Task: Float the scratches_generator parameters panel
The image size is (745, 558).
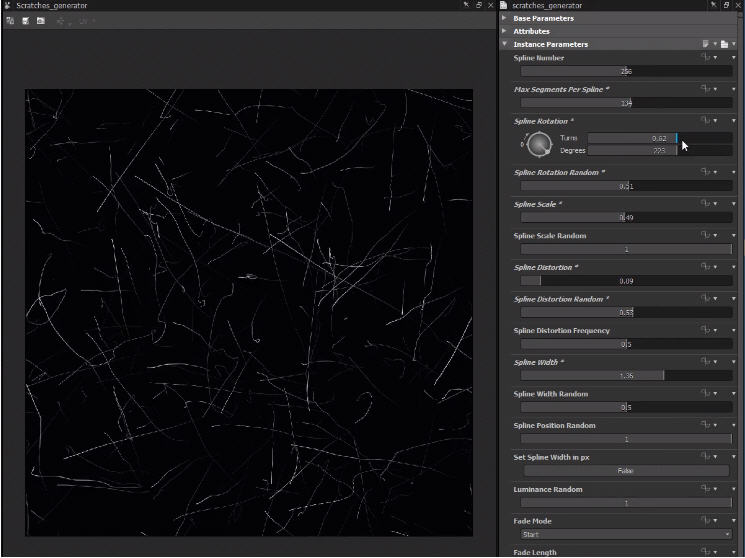Action: tap(726, 5)
